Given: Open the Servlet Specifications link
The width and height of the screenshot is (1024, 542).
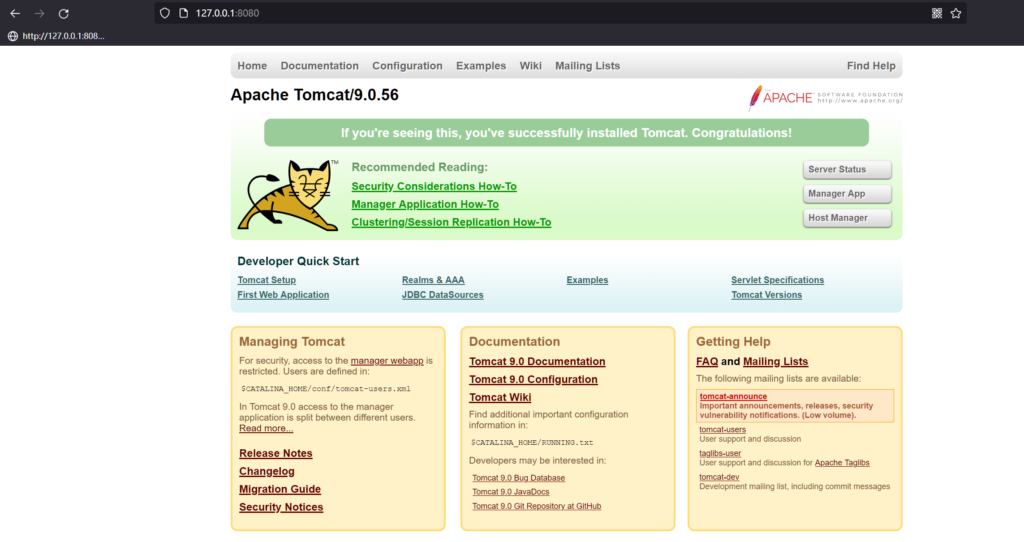Looking at the screenshot, I should tap(777, 280).
